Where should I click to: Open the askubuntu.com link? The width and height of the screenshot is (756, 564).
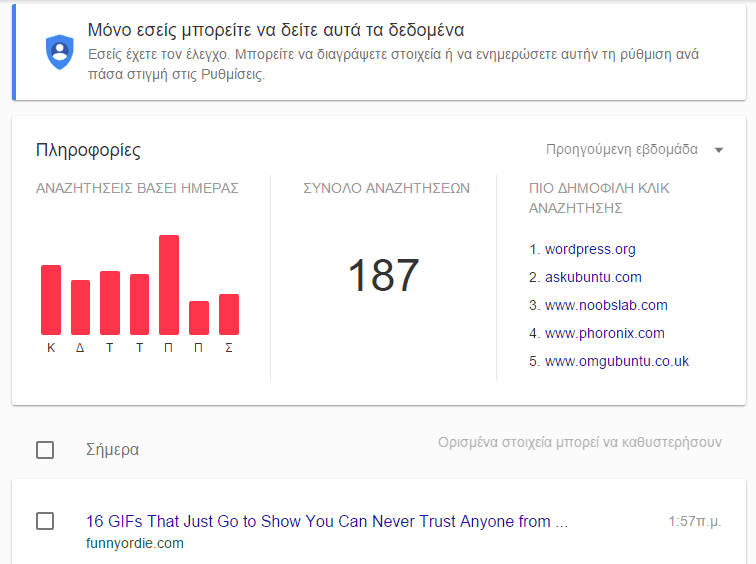click(593, 277)
